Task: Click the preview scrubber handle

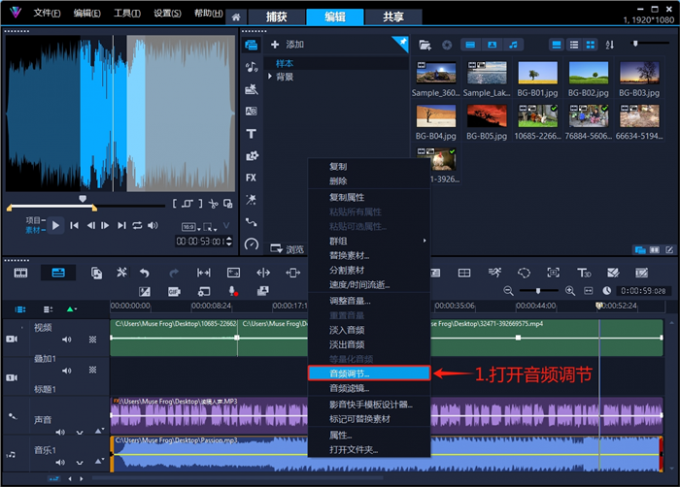Action: tap(82, 199)
